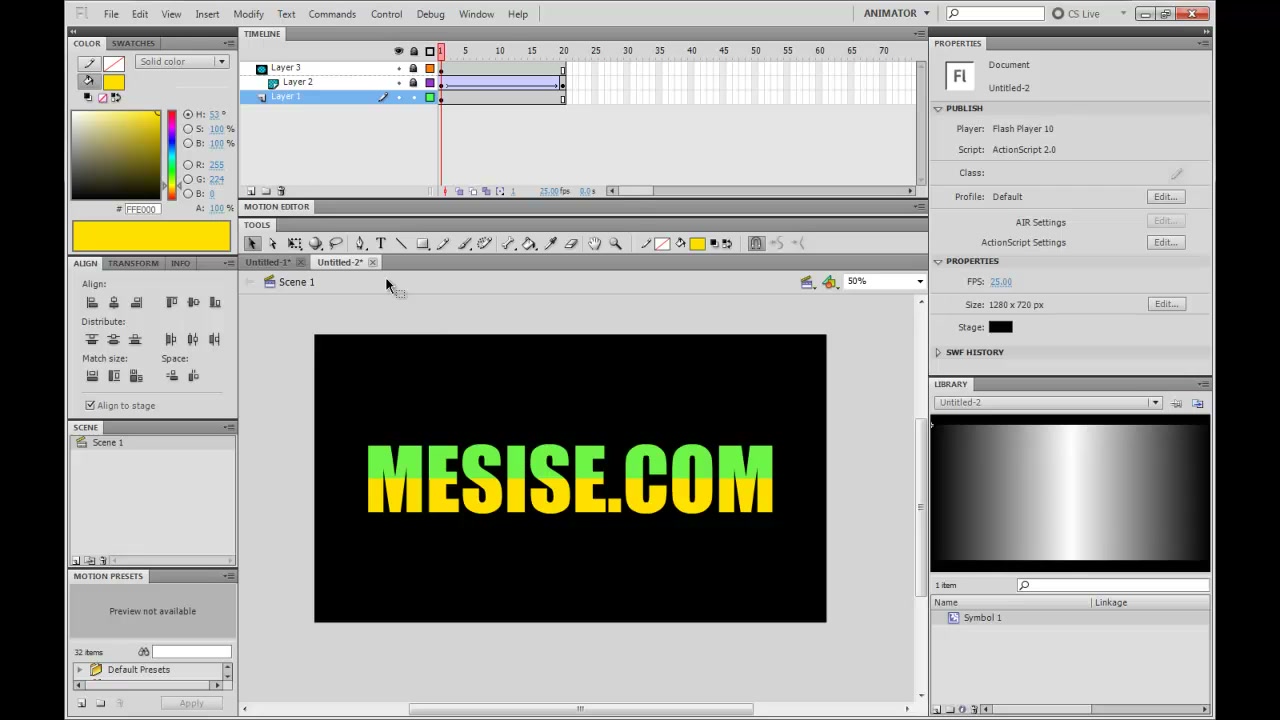
Task: Click Edit button next to Profile
Action: (1165, 197)
